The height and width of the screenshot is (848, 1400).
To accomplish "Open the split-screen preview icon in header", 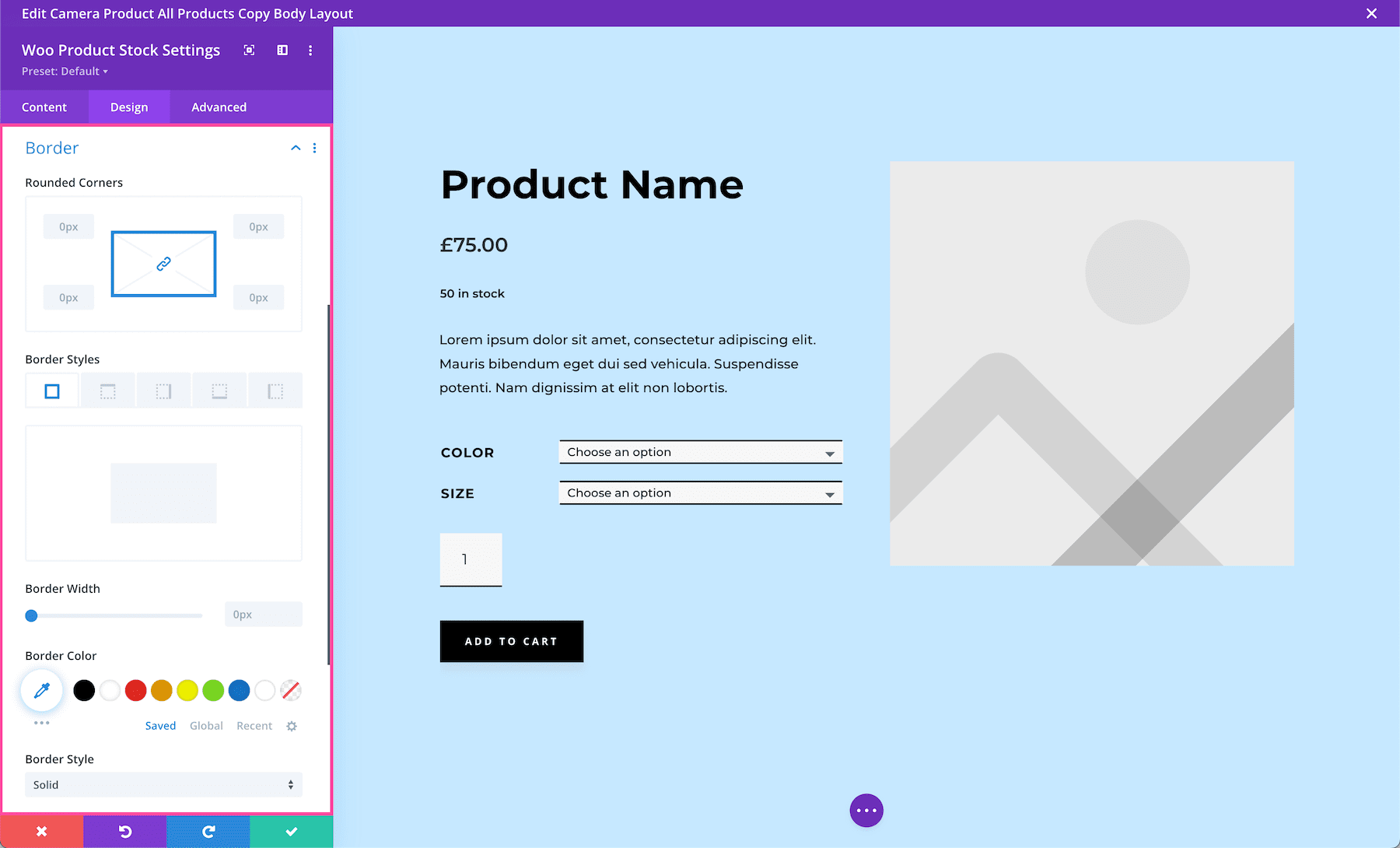I will tap(282, 50).
